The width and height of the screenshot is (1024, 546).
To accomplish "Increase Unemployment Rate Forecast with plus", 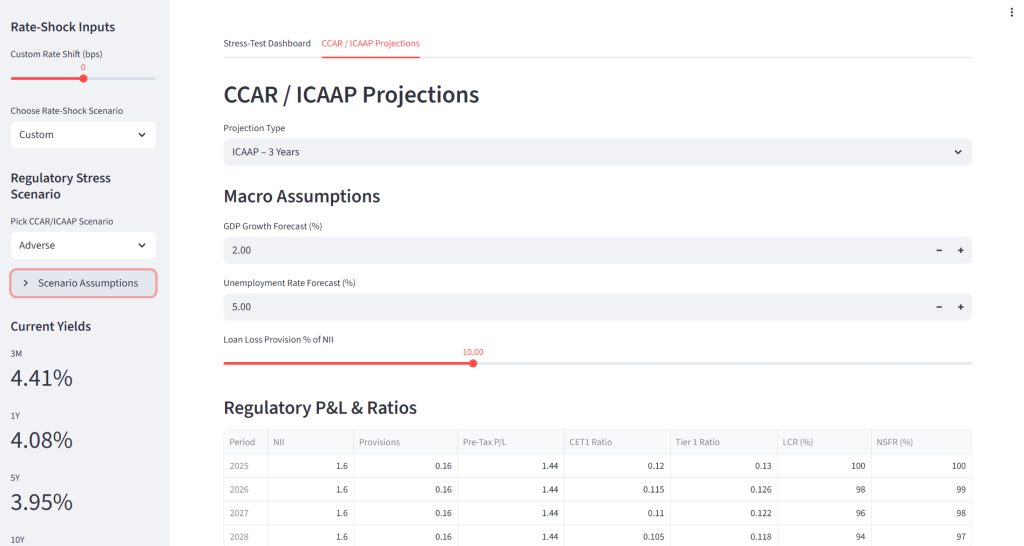I will 960,307.
